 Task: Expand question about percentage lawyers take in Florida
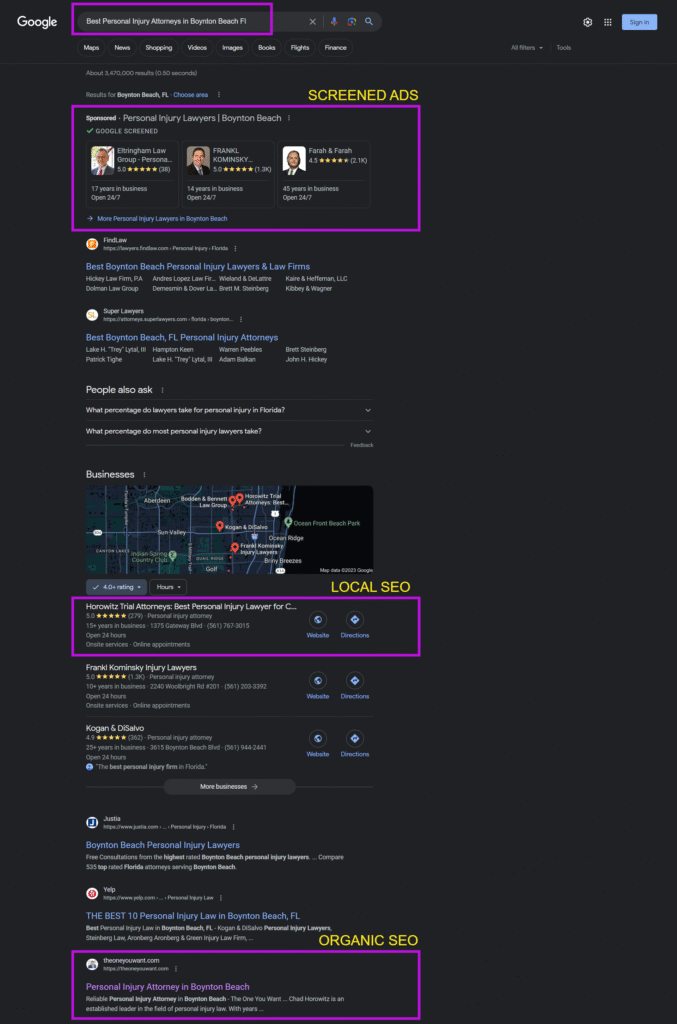[x=229, y=410]
